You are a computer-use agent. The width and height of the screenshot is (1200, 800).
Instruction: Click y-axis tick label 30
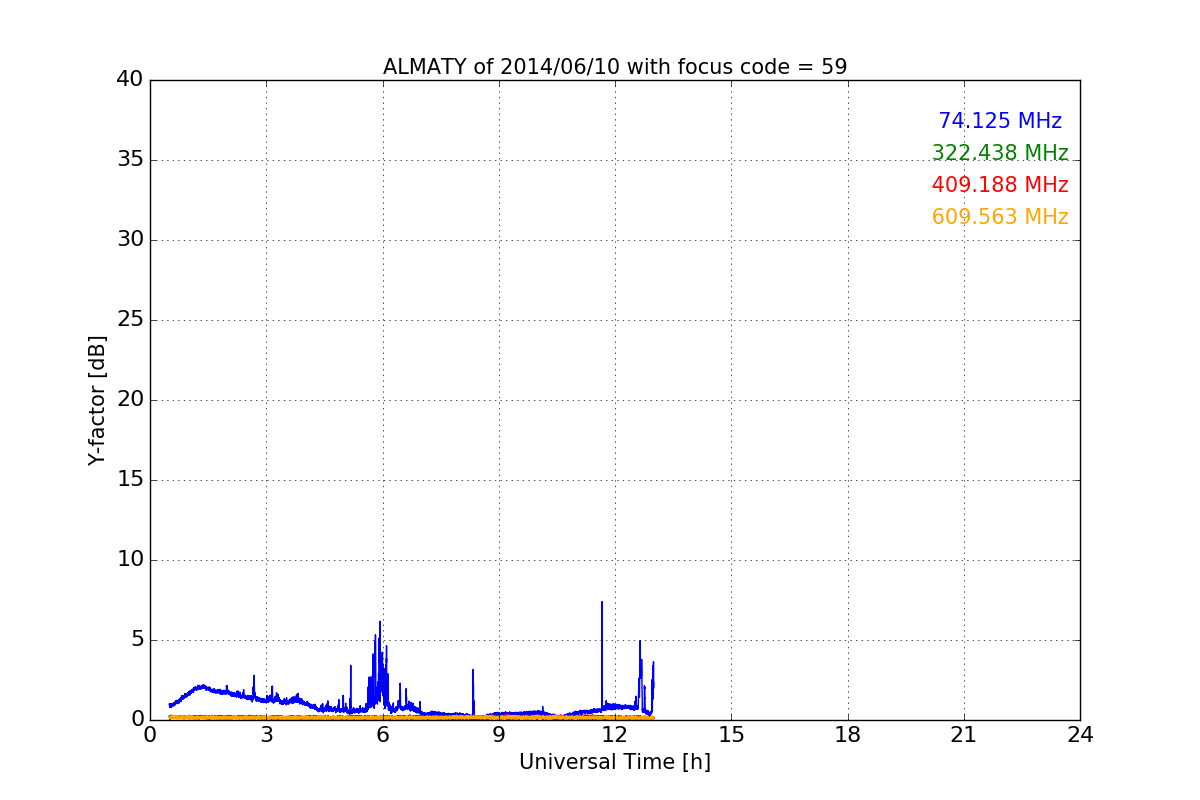click(130, 240)
